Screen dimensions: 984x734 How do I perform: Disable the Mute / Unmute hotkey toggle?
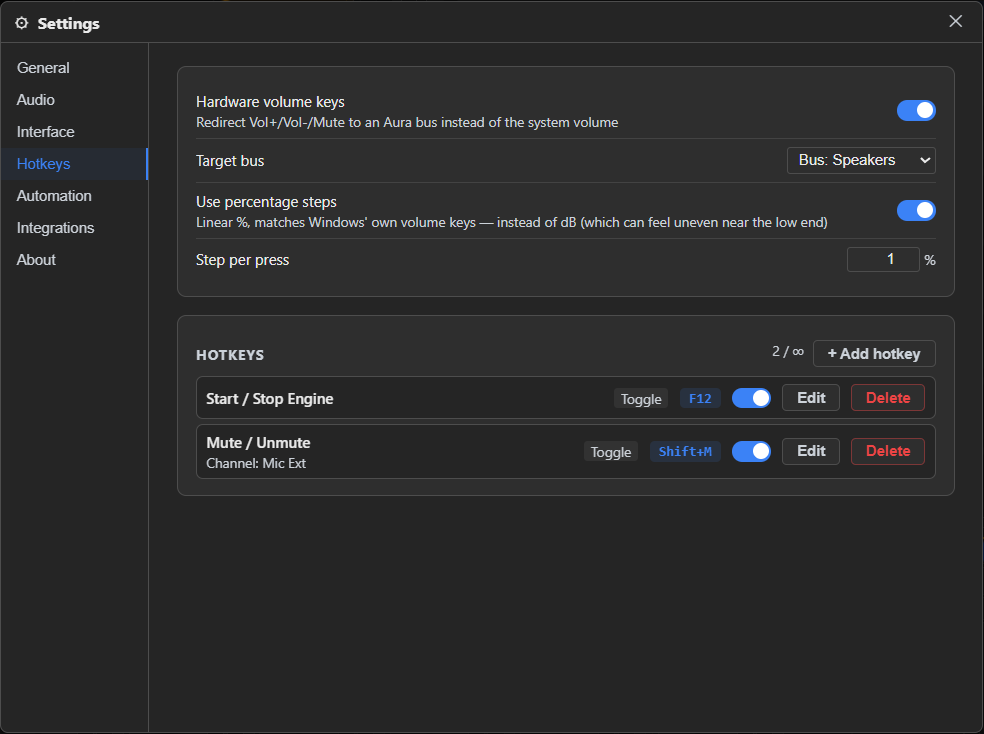[751, 451]
